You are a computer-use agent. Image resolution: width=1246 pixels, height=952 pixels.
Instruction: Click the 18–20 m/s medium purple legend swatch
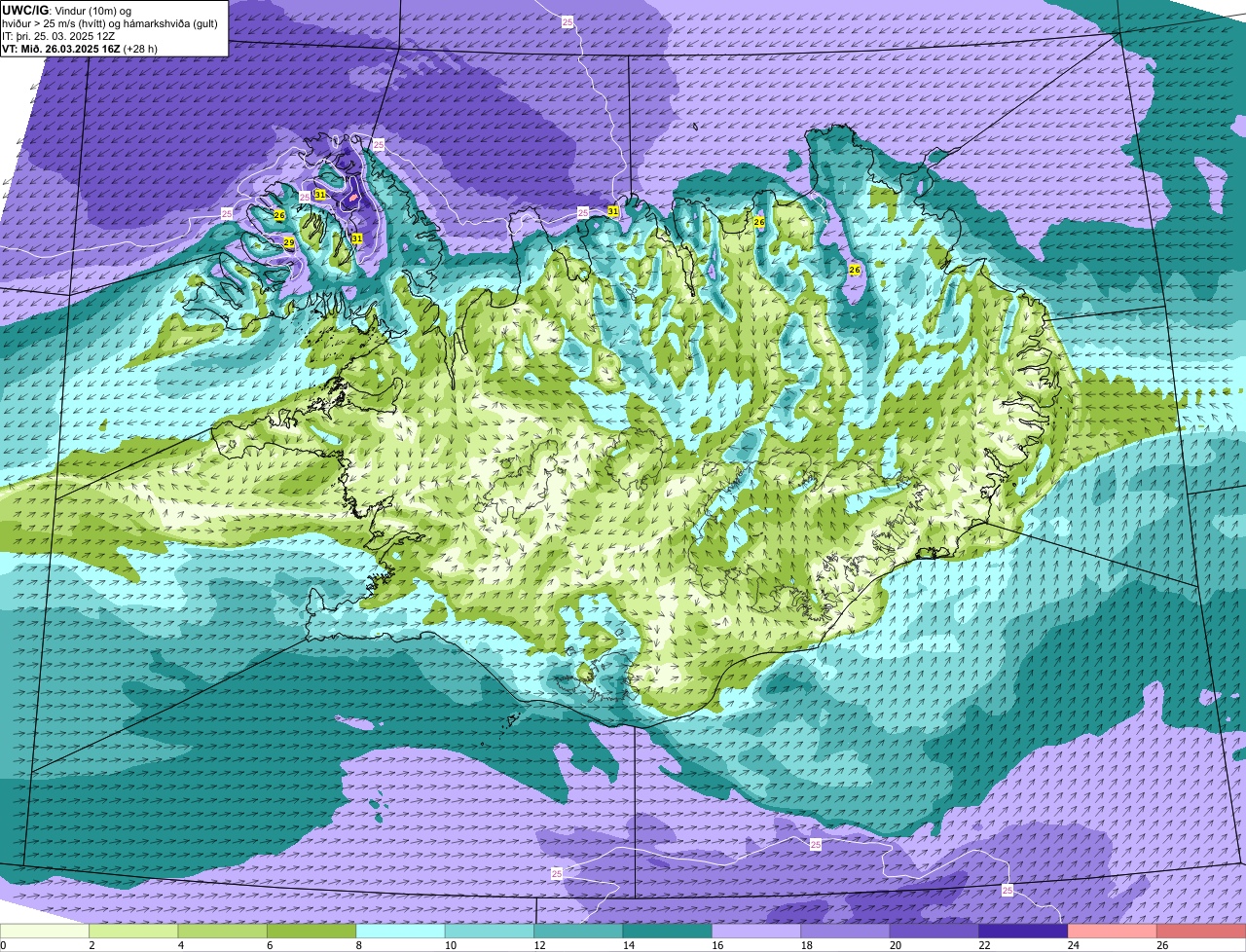pyautogui.click(x=845, y=932)
